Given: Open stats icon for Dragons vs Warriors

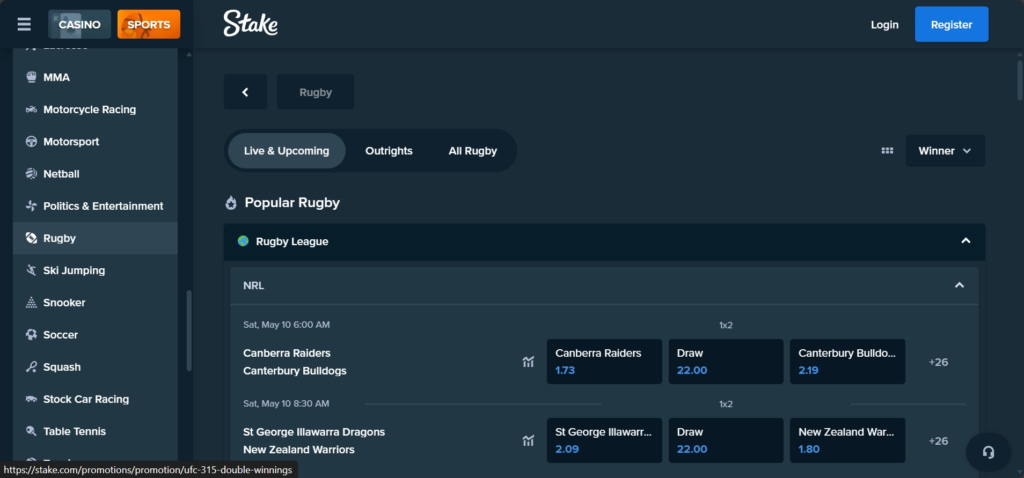Looking at the screenshot, I should click(528, 441).
